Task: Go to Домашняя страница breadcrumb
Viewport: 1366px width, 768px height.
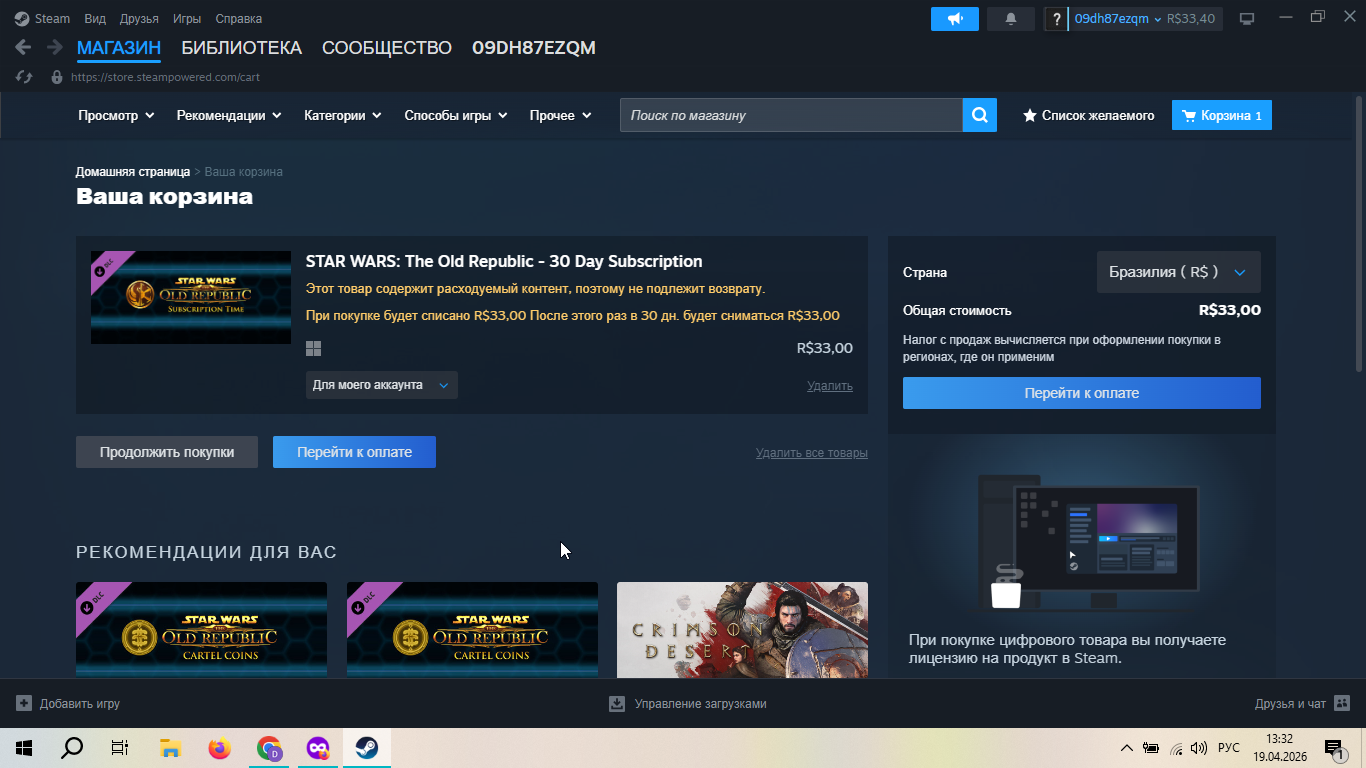Action: tap(133, 172)
